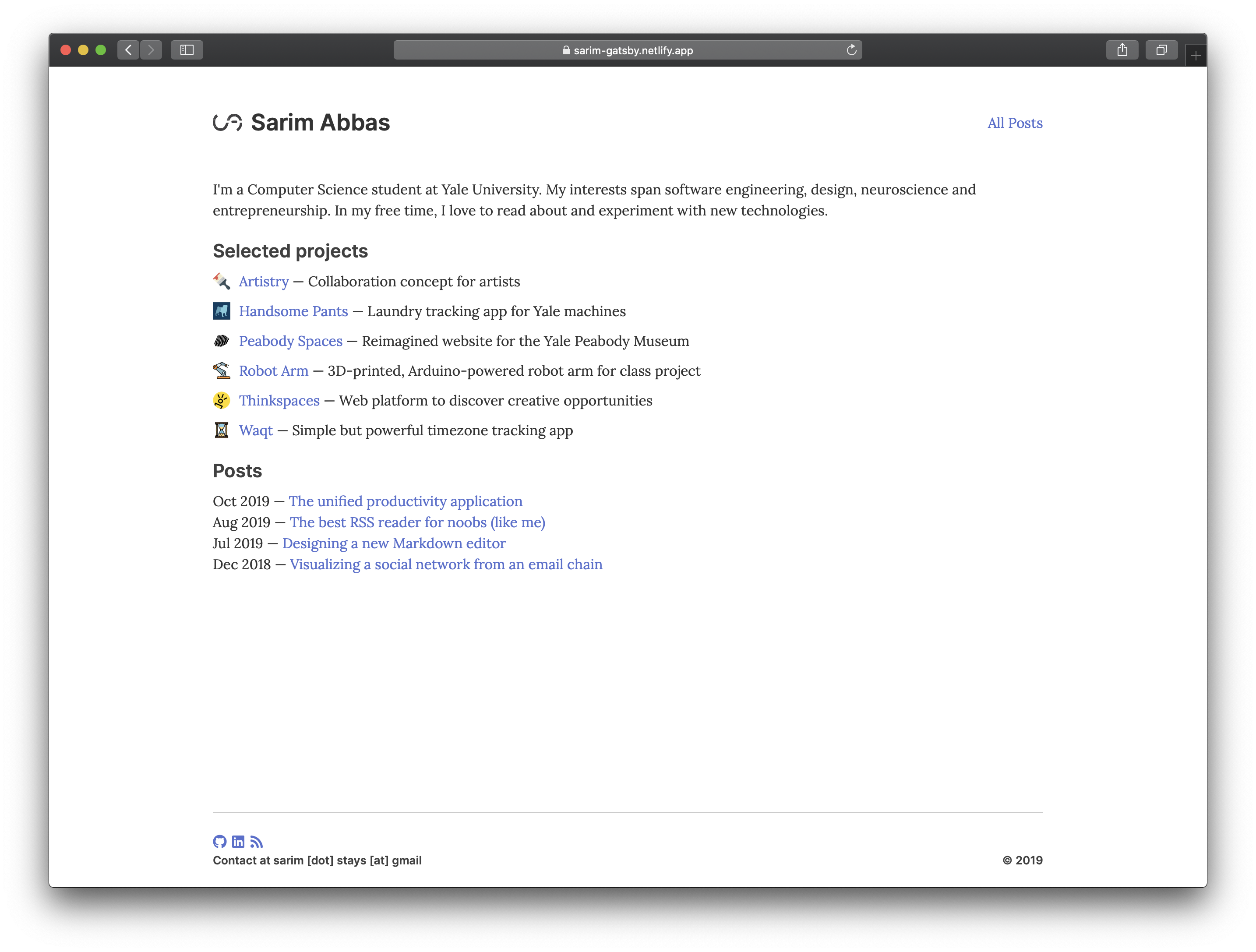Click the Web platform to discover description
This screenshot has height=952, width=1256.
click(495, 401)
